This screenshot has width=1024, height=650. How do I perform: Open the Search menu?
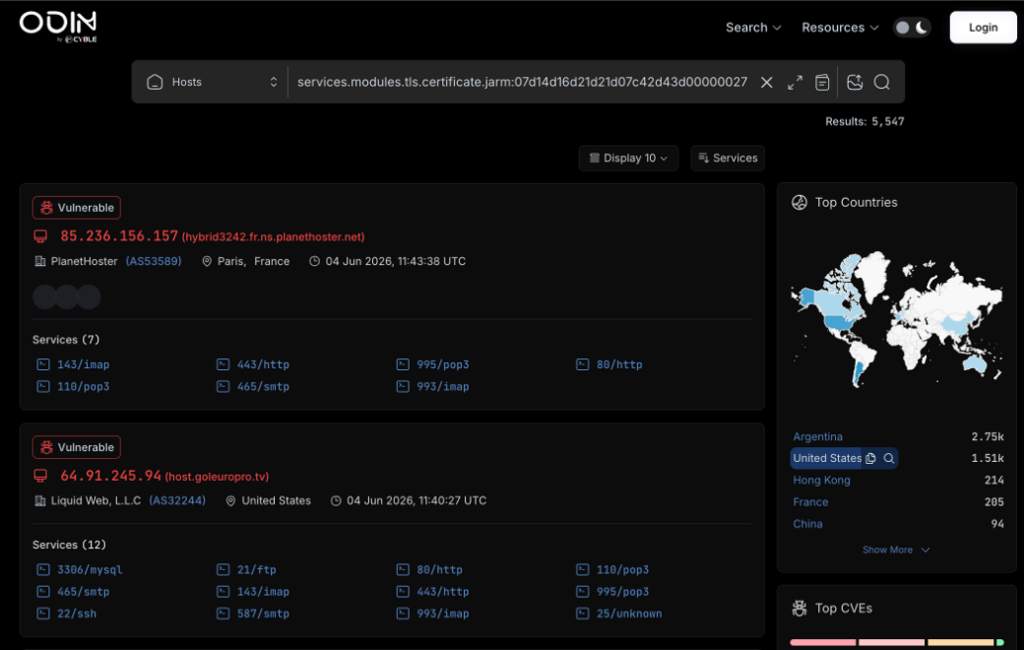[753, 27]
